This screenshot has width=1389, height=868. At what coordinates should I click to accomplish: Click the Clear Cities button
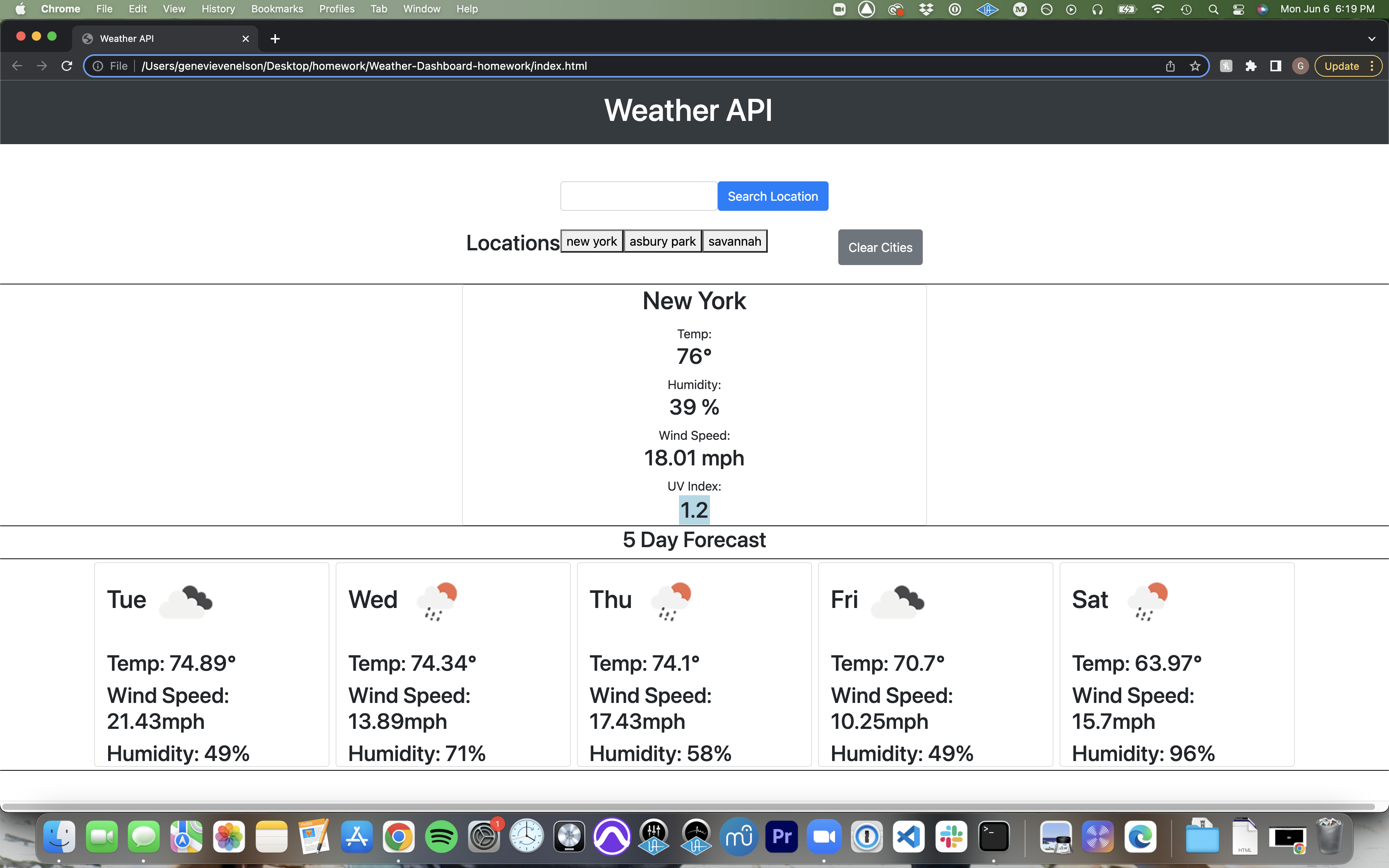click(x=880, y=248)
